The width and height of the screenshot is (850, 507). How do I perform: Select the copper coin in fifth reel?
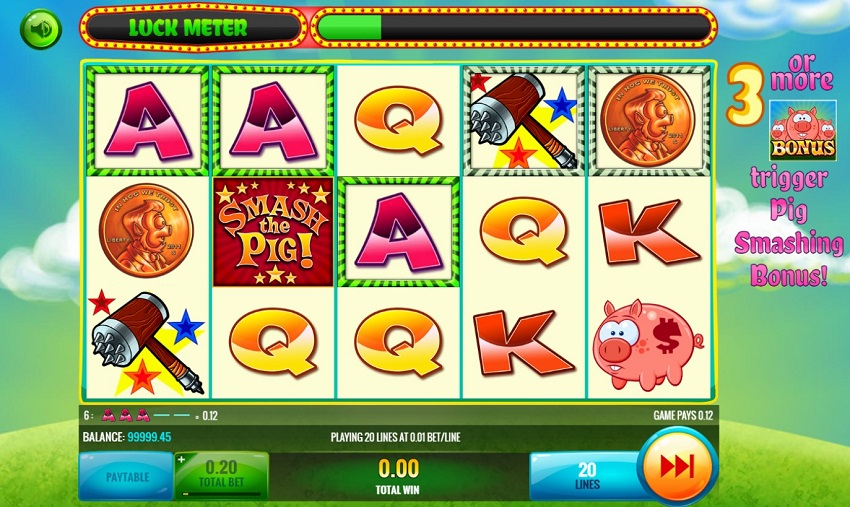tap(648, 120)
